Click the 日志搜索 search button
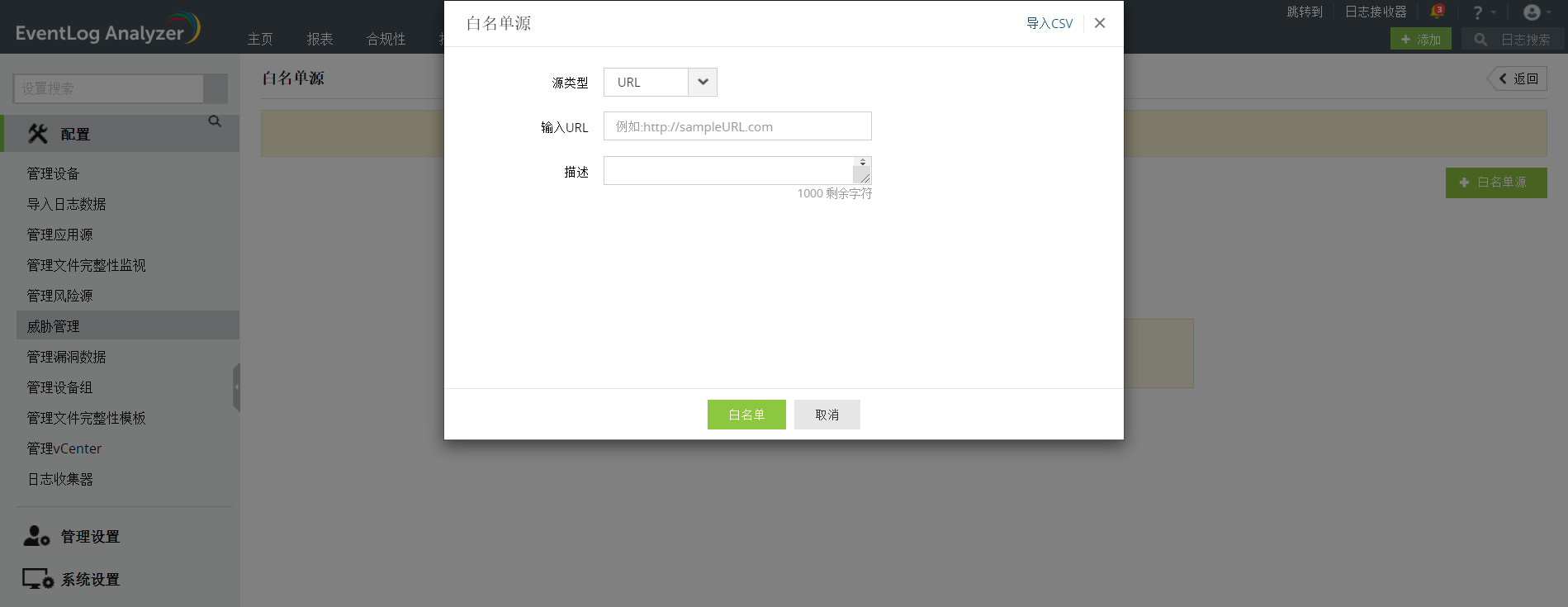The image size is (1568, 607). point(1513,39)
